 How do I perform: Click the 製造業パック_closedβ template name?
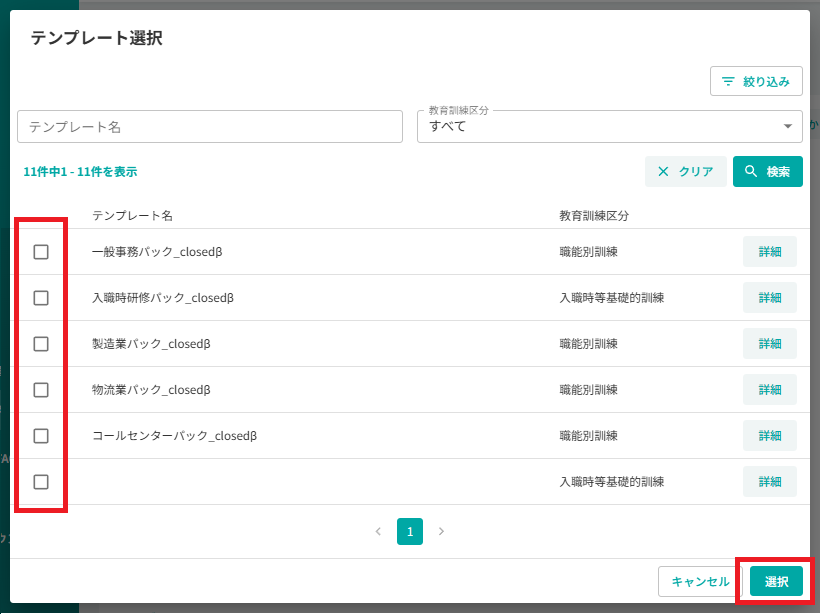[x=151, y=344]
